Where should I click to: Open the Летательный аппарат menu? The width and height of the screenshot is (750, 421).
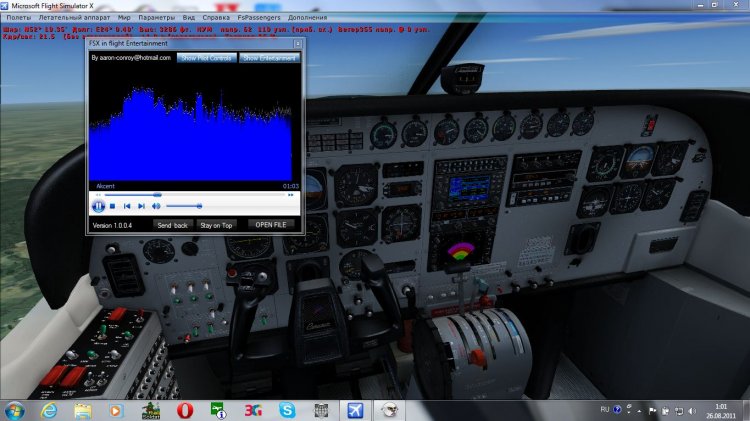[x=74, y=17]
